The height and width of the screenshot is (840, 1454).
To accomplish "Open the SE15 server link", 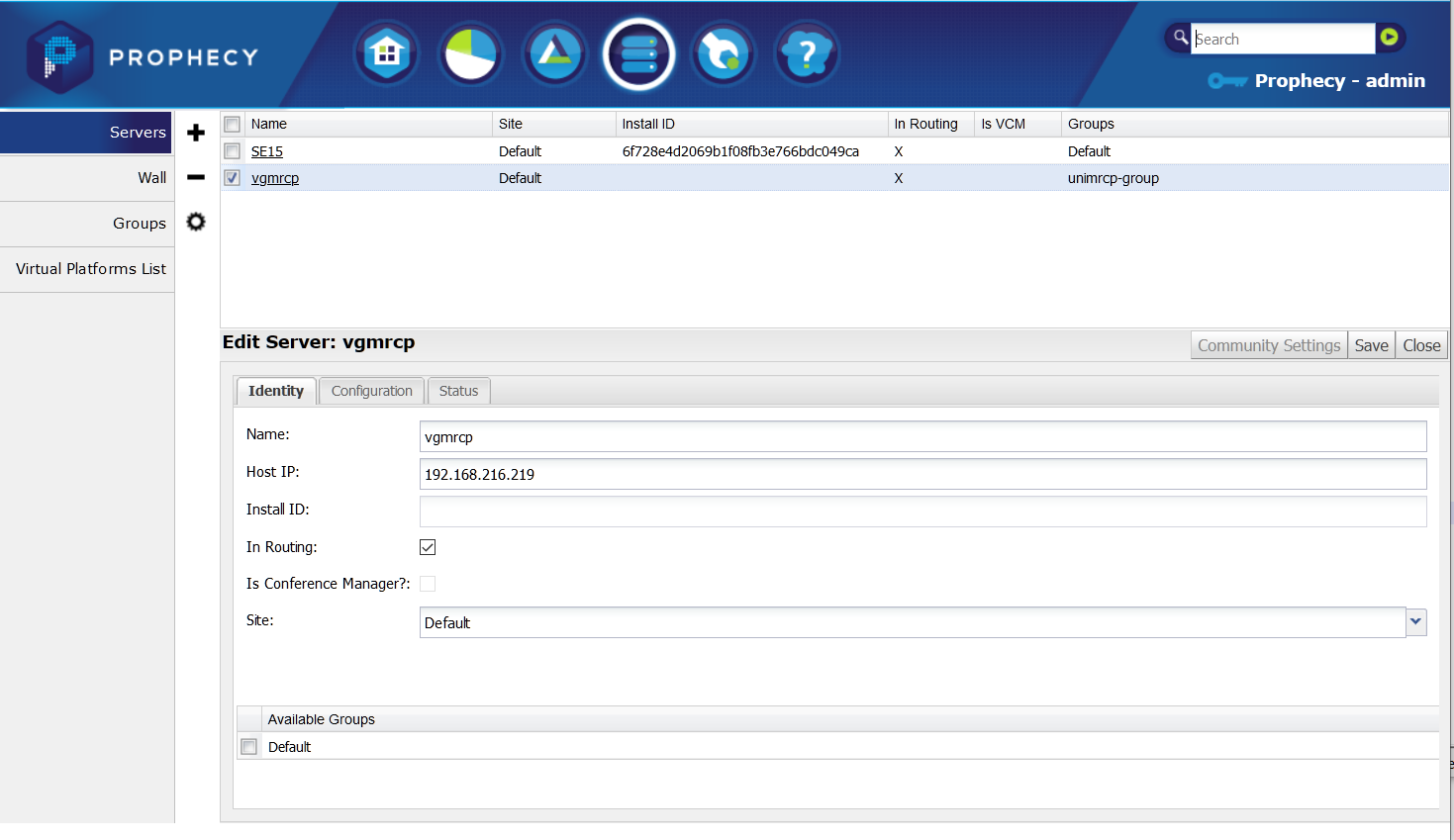I will pyautogui.click(x=267, y=151).
